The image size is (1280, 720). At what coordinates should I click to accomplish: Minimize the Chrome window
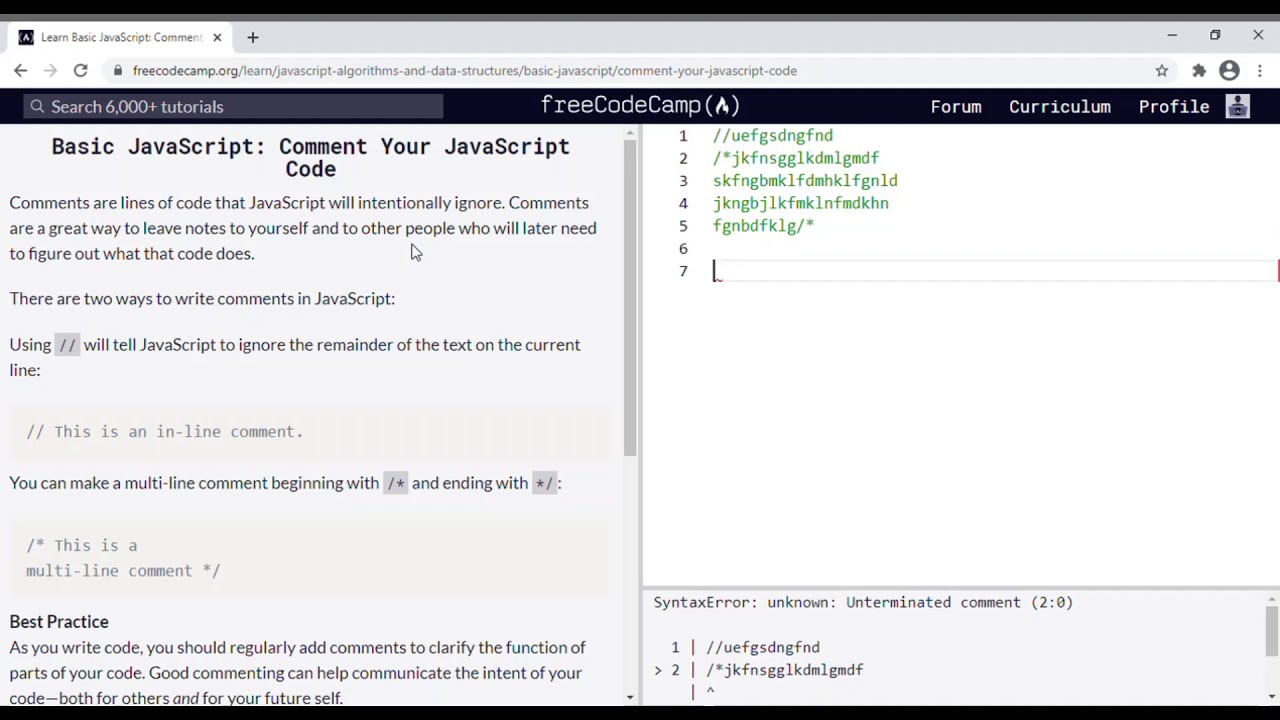pos(1172,36)
